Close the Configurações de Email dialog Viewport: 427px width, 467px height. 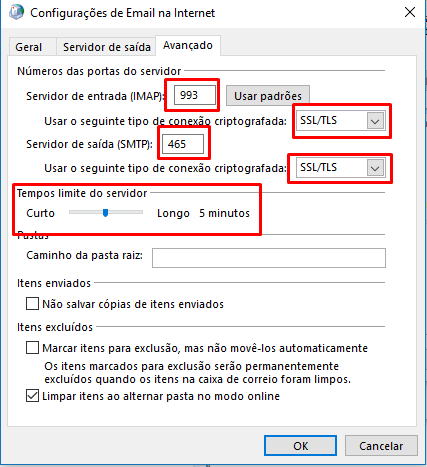(410, 12)
